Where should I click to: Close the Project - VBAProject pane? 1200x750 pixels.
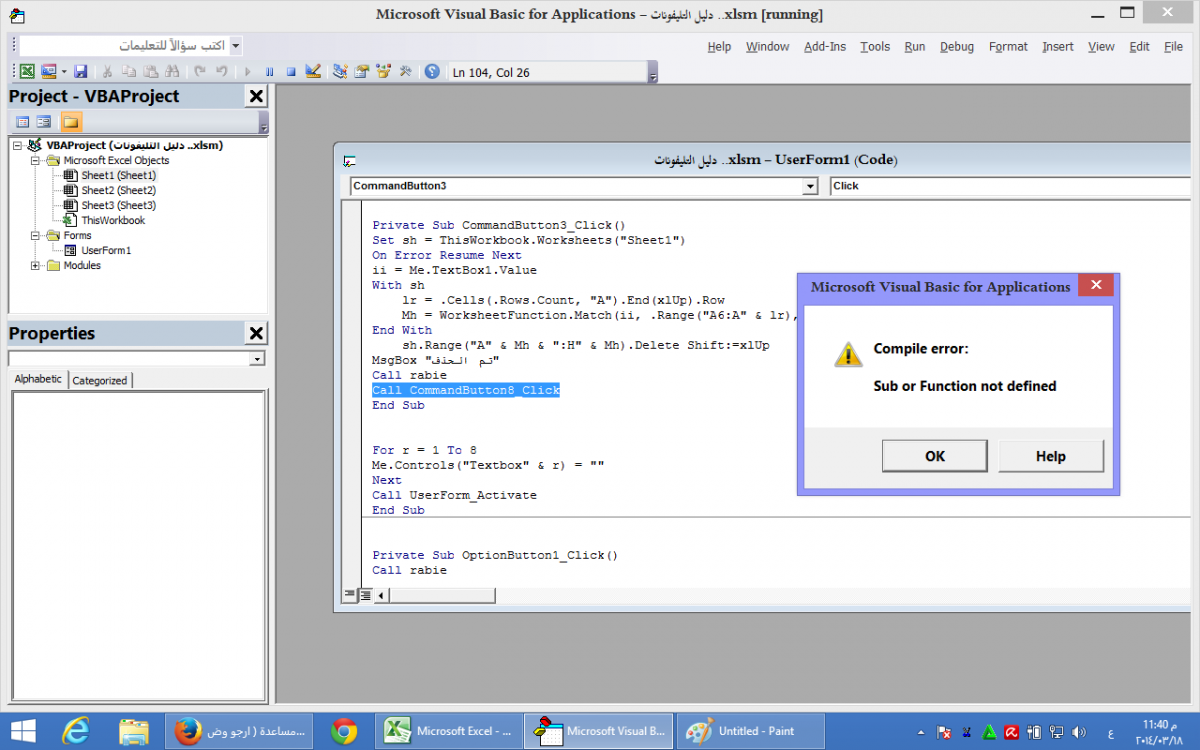(256, 96)
